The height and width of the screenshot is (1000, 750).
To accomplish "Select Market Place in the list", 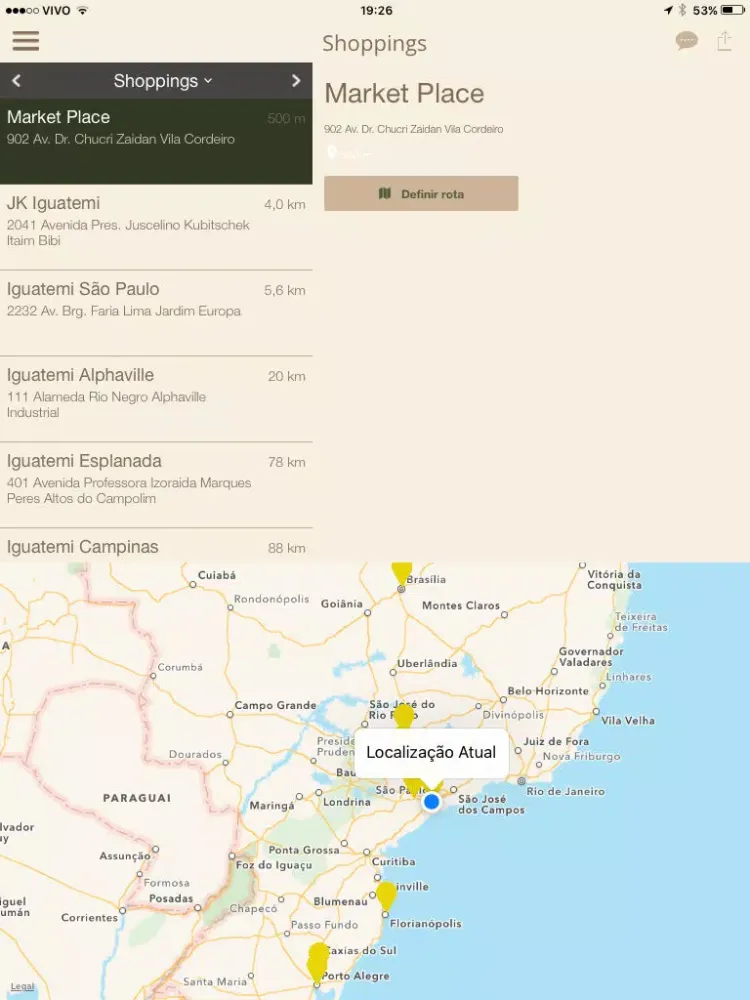I will 156,142.
